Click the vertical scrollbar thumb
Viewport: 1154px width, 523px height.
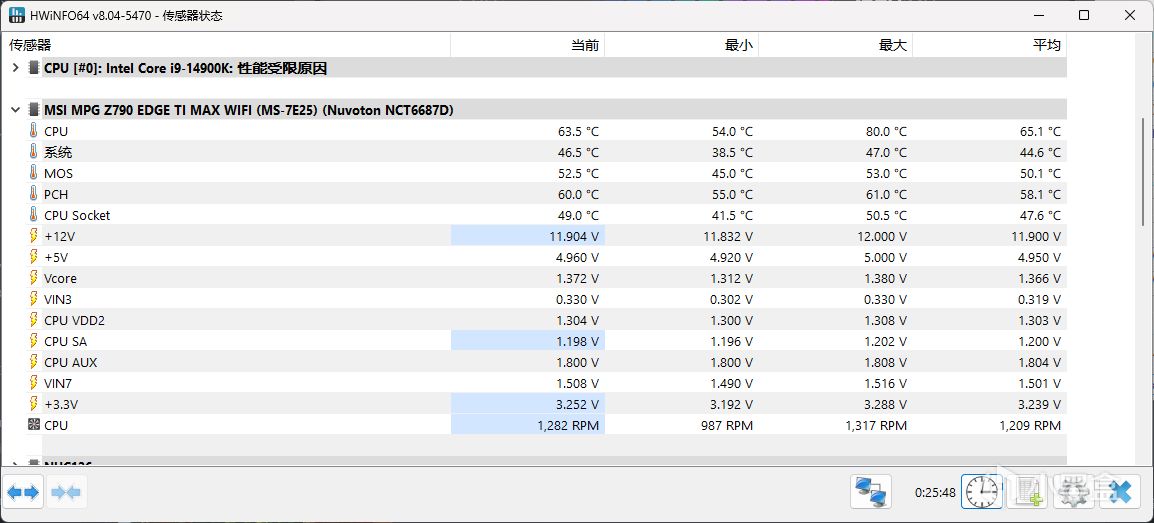pyautogui.click(x=1144, y=170)
